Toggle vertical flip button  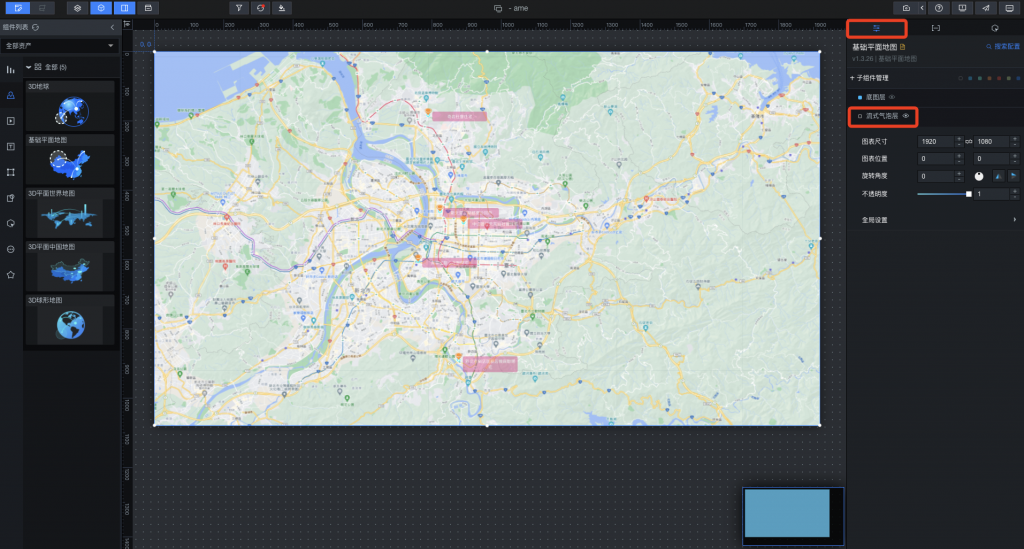pos(1013,176)
